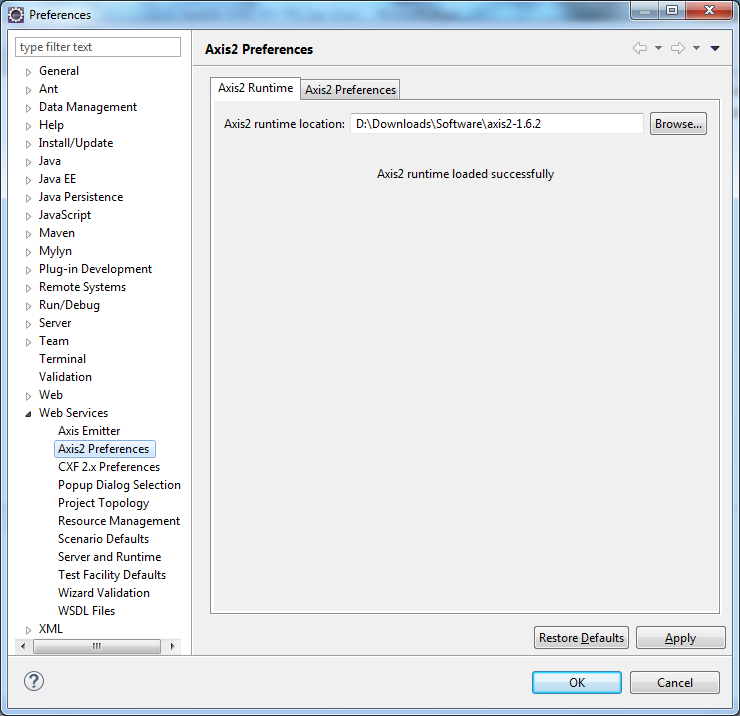Expand the Java tree node
740x716 pixels.
point(28,162)
